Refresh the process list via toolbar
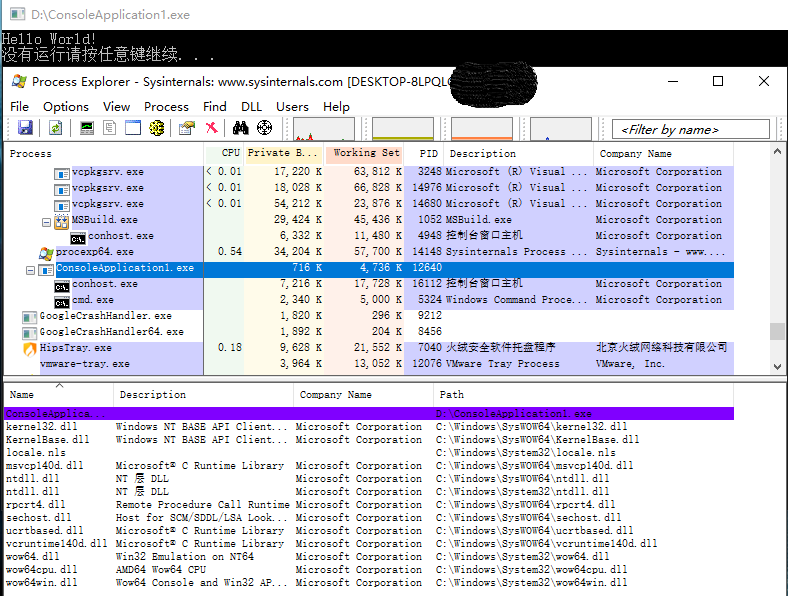788x596 pixels. [x=56, y=128]
